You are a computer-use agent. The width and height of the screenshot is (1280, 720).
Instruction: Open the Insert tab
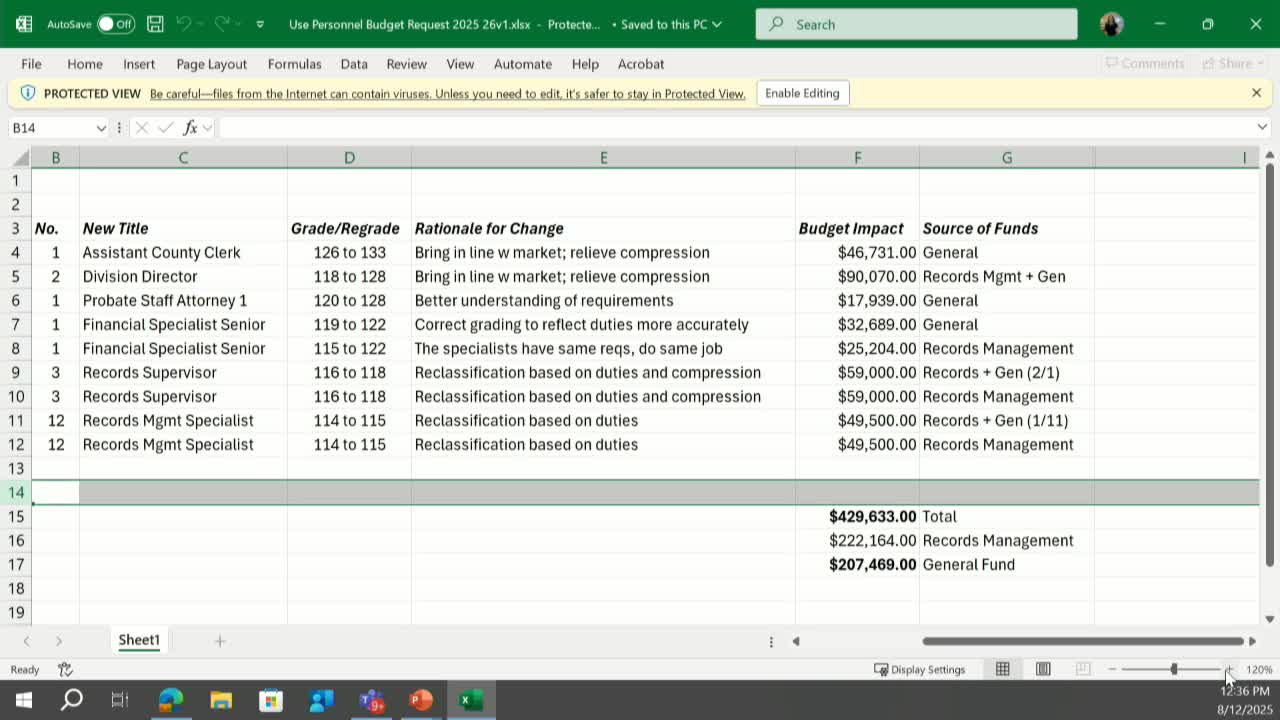pos(139,64)
